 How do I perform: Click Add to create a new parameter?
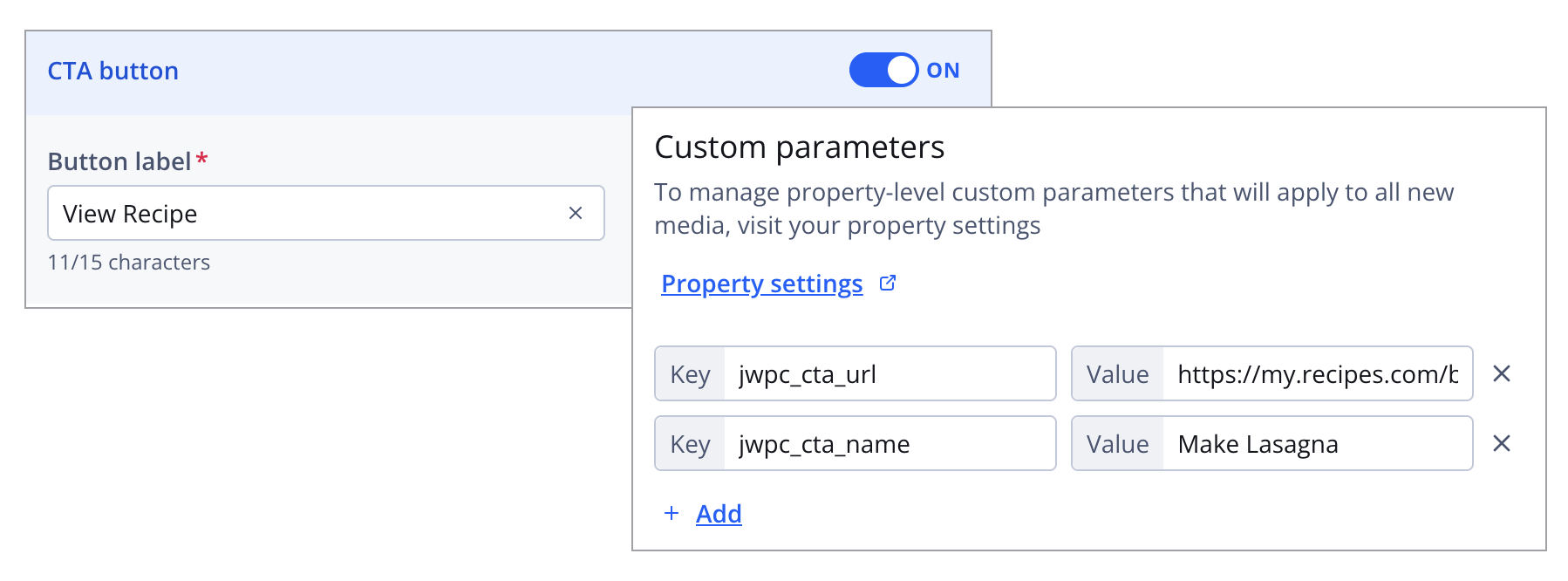coord(718,514)
